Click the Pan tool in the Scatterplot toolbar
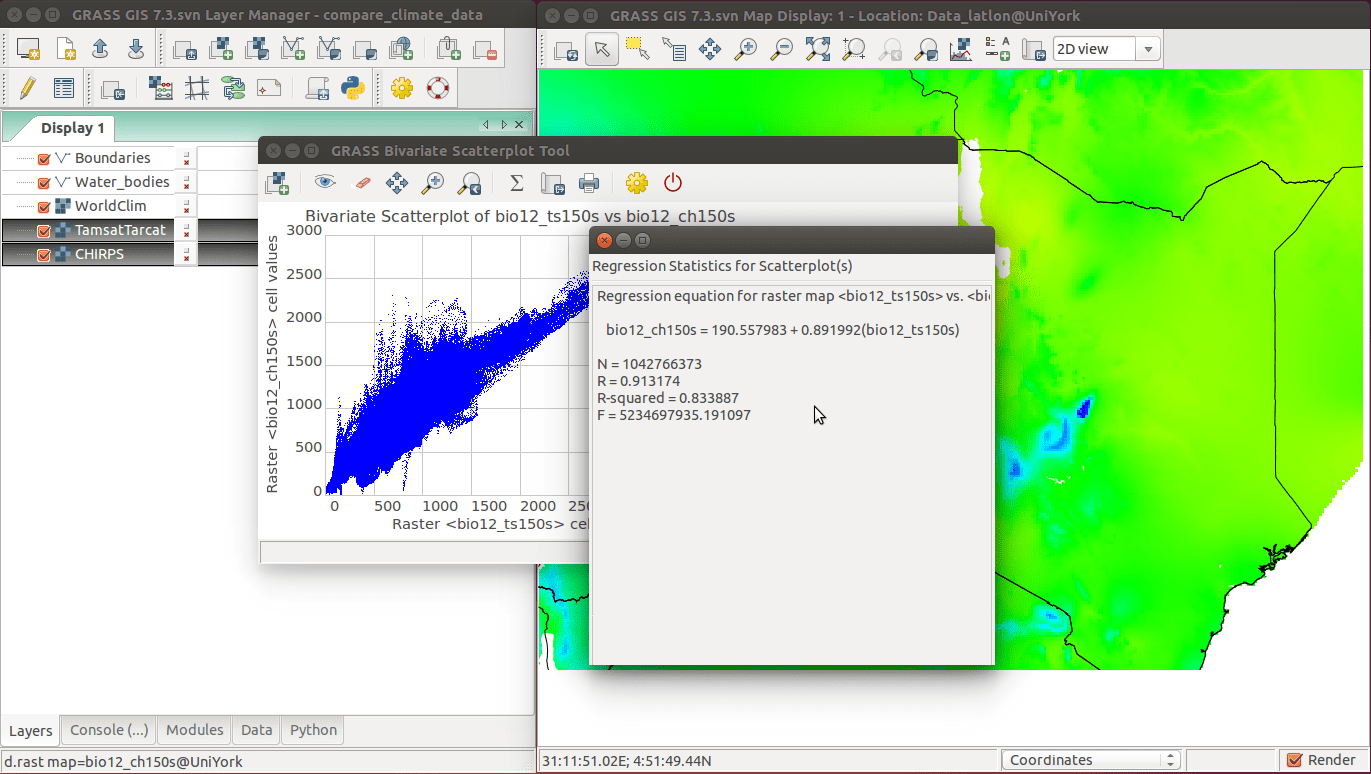 [396, 183]
